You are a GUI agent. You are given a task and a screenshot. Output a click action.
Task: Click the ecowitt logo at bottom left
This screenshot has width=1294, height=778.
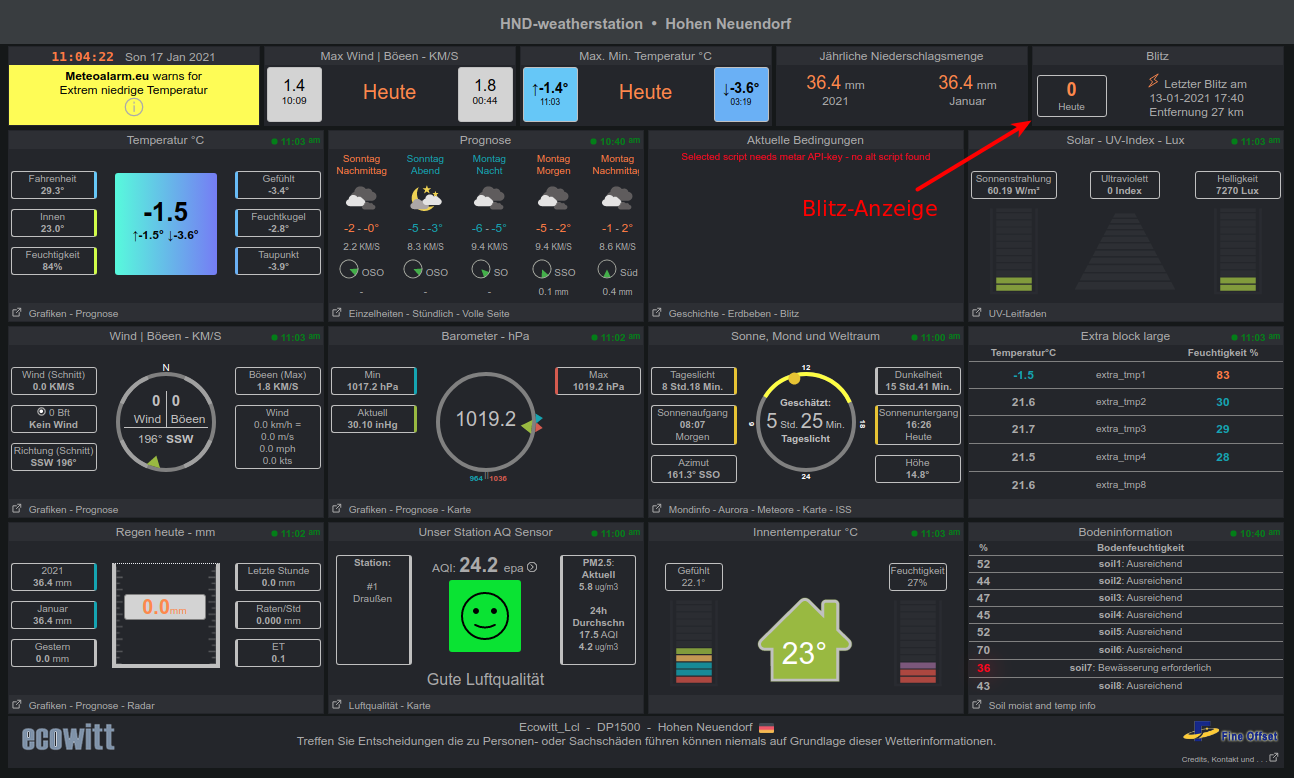[x=67, y=740]
